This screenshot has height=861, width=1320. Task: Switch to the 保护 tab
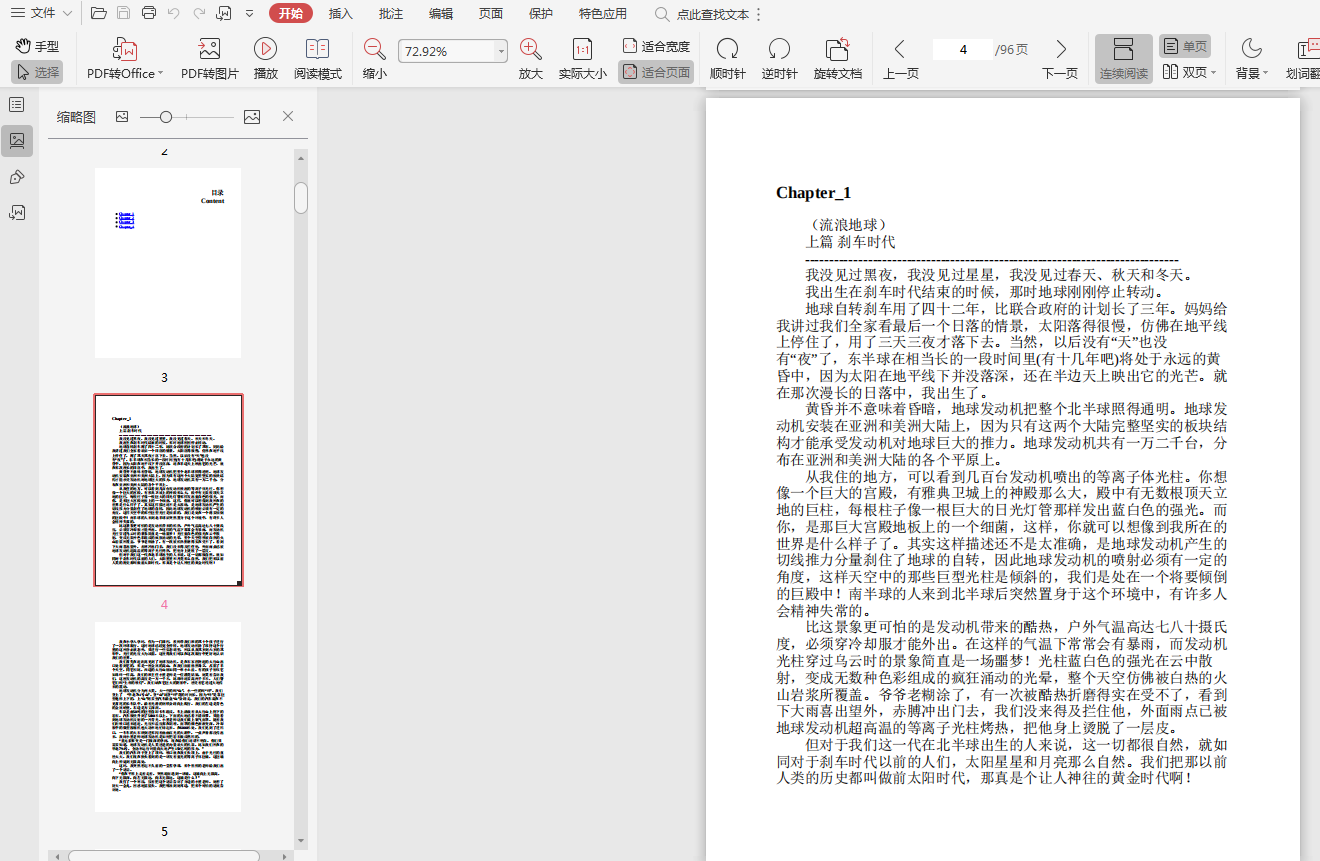click(x=541, y=13)
